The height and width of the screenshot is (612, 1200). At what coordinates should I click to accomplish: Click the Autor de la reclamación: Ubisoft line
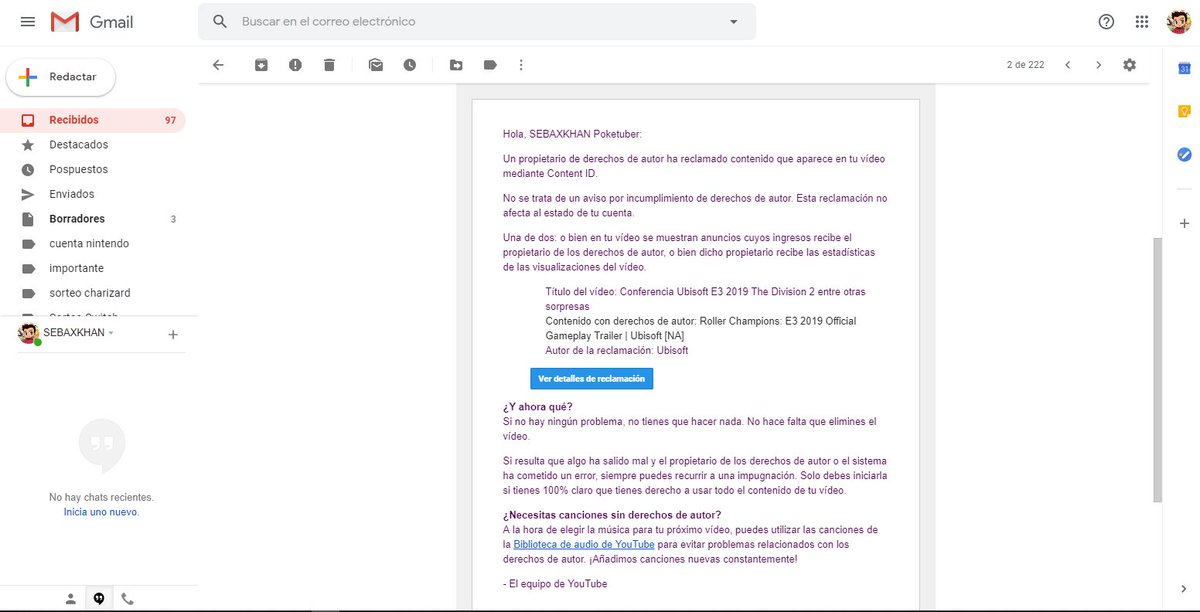coord(617,350)
